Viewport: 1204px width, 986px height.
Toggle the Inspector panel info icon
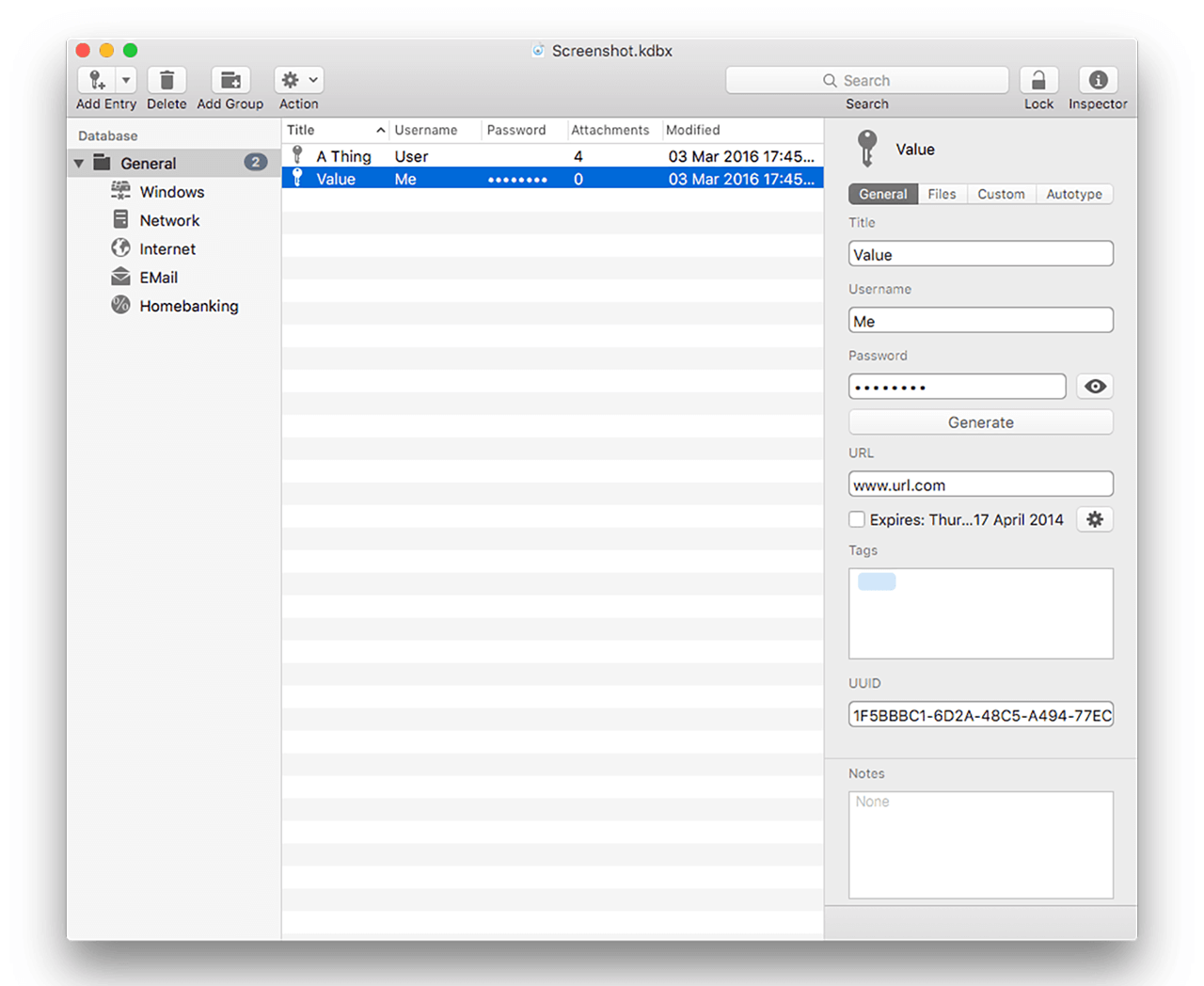pos(1097,80)
